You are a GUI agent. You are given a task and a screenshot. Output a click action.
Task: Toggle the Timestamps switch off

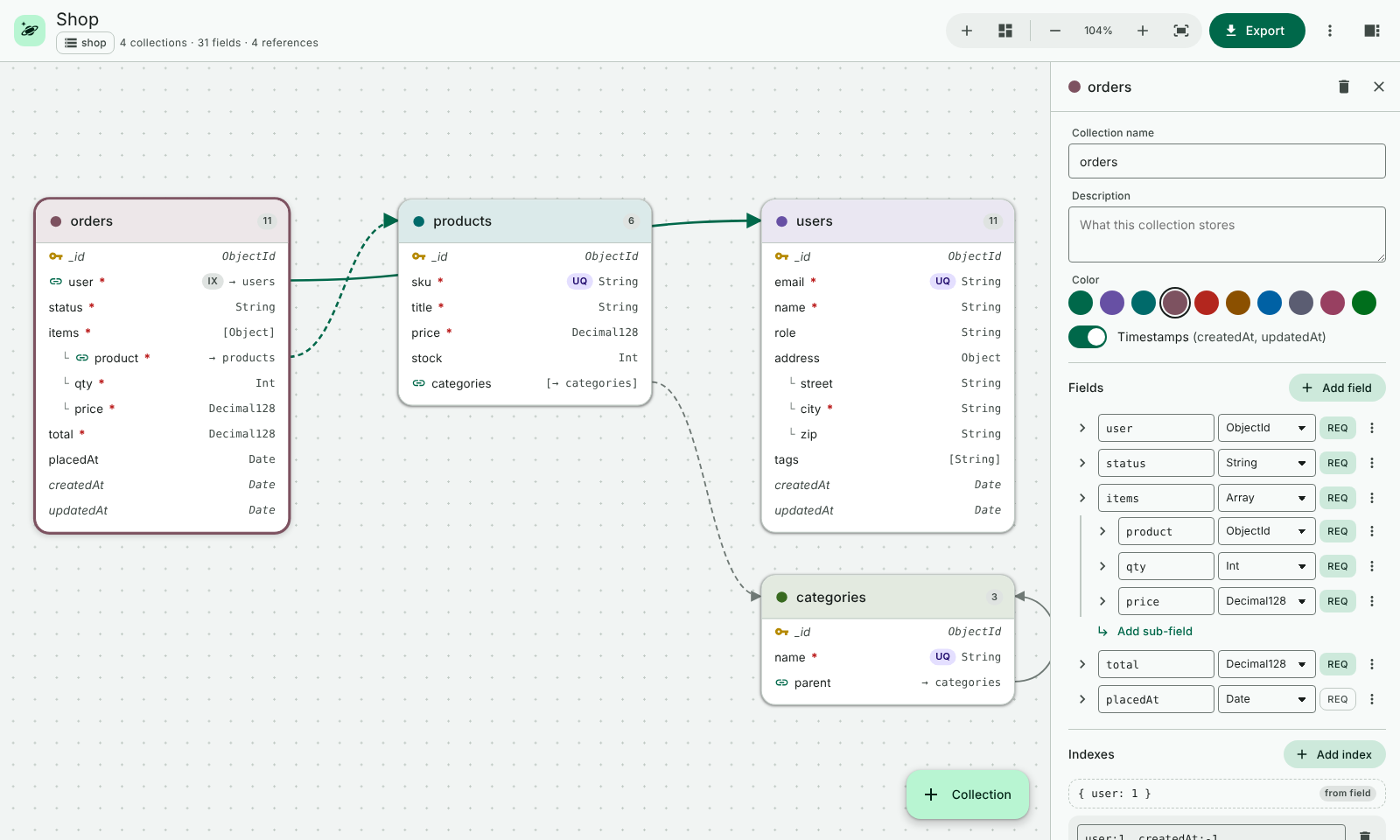(x=1088, y=337)
